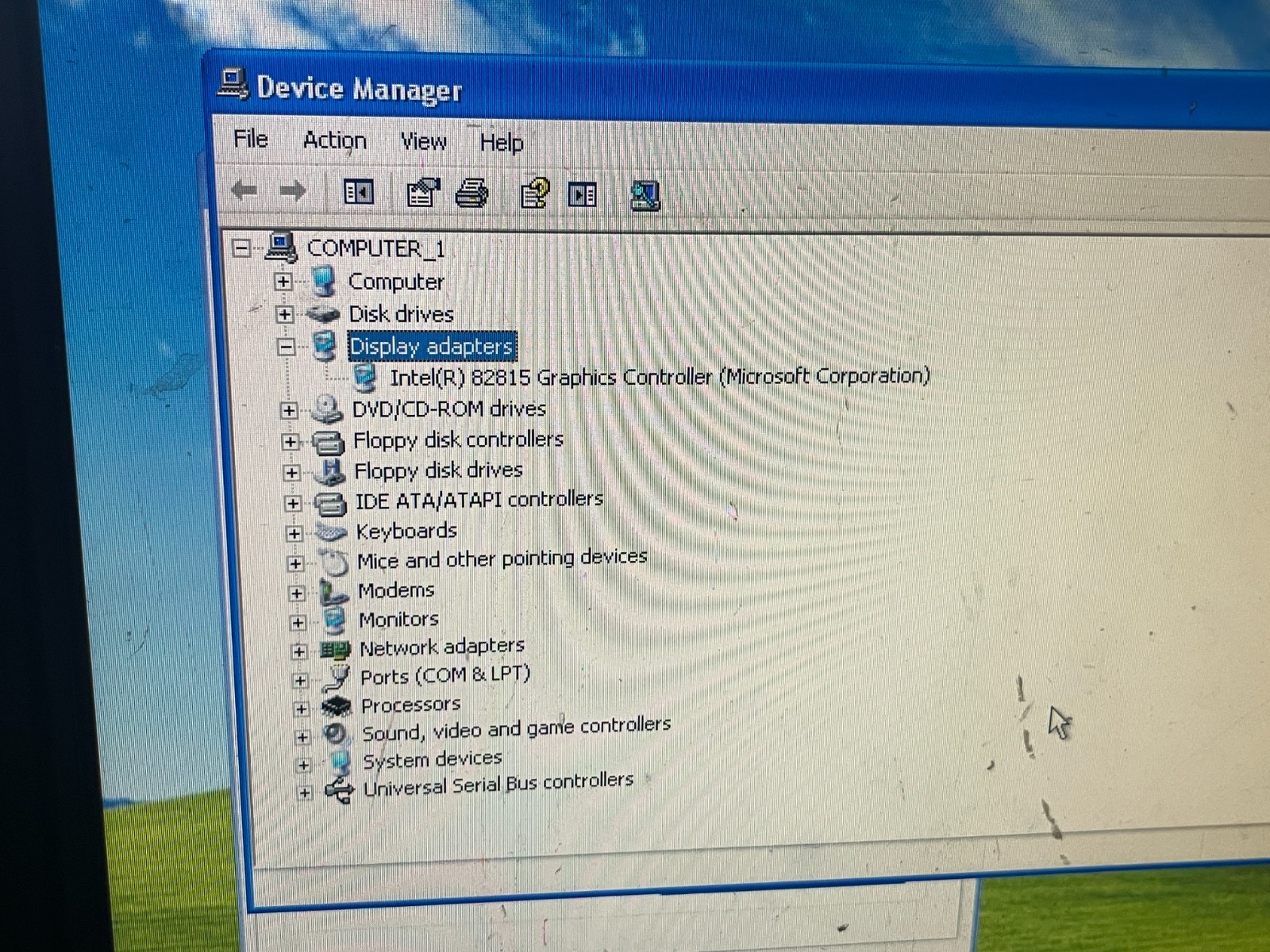Select the Display adapters label

432,346
